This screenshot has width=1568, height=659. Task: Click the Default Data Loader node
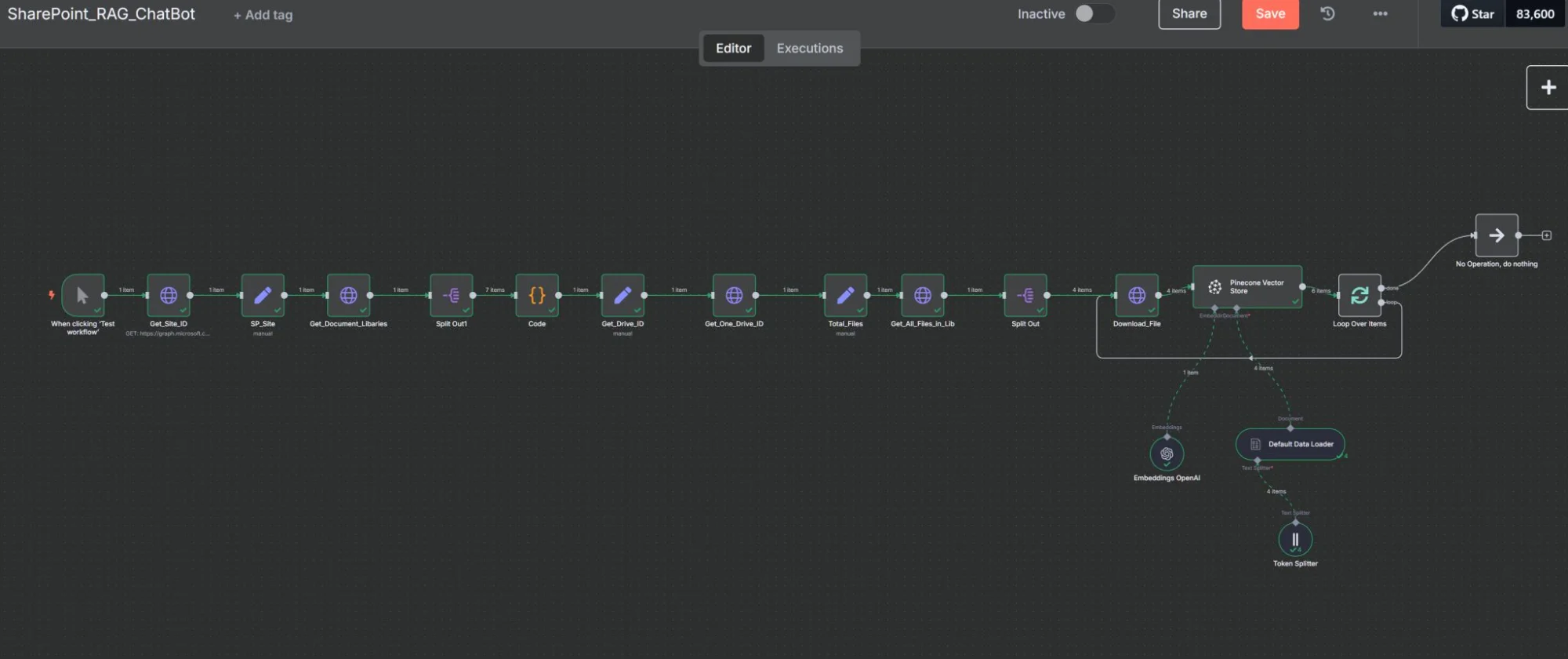(x=1290, y=444)
